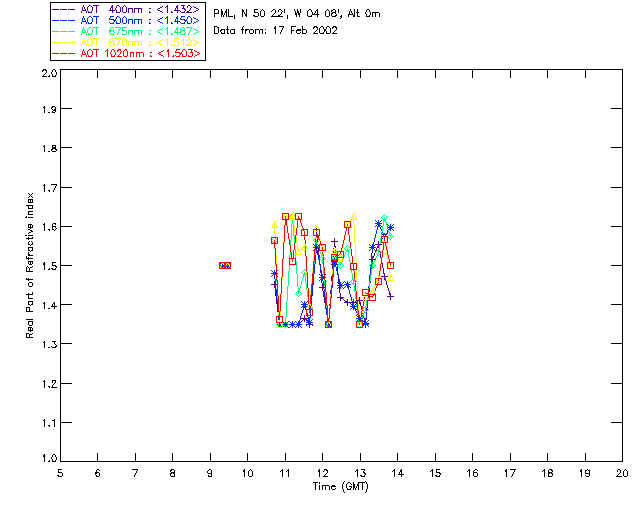This screenshot has height=512, width=640.
Task: Click the 12 x-axis hour label
Action: pyautogui.click(x=322, y=473)
